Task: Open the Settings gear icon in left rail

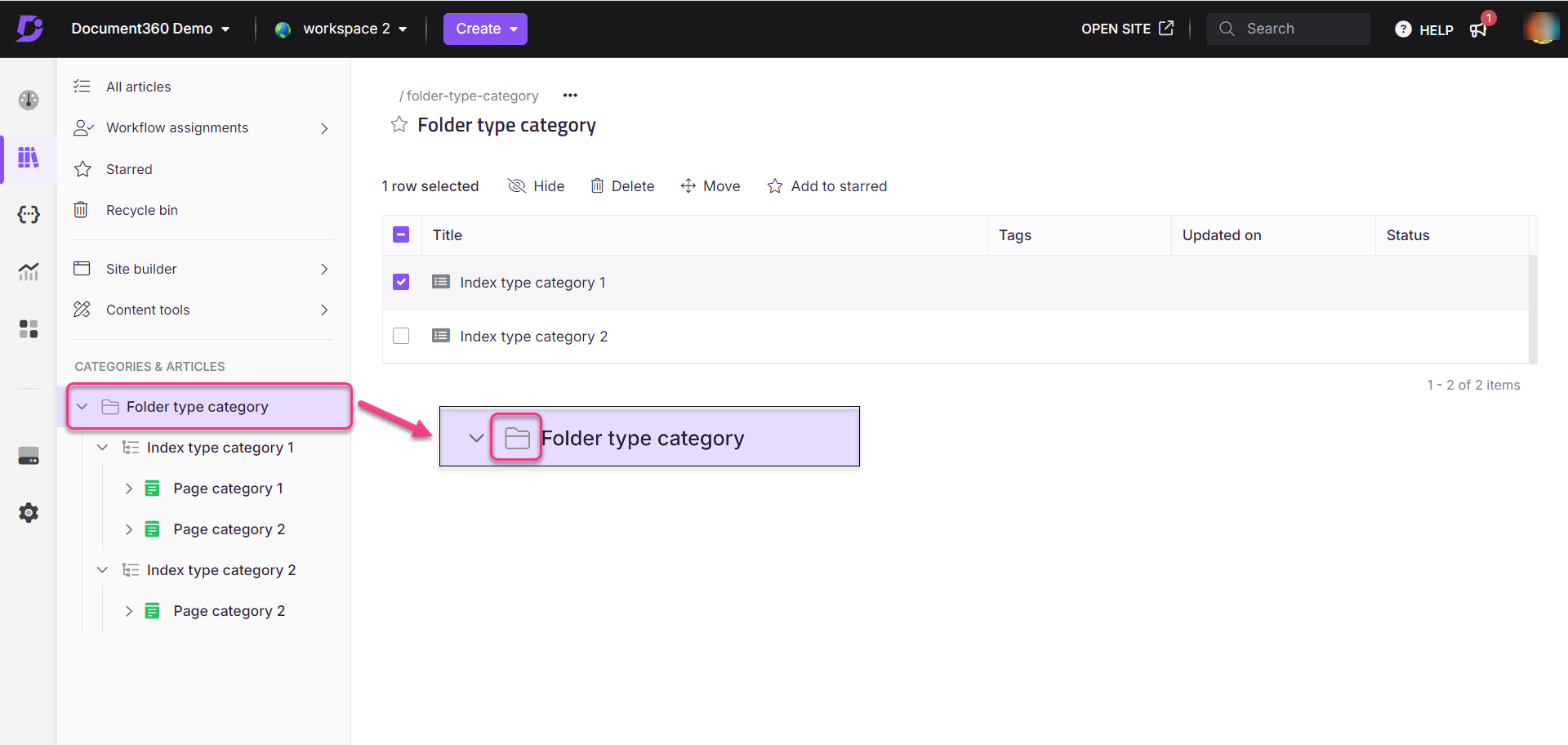Action: pos(29,513)
